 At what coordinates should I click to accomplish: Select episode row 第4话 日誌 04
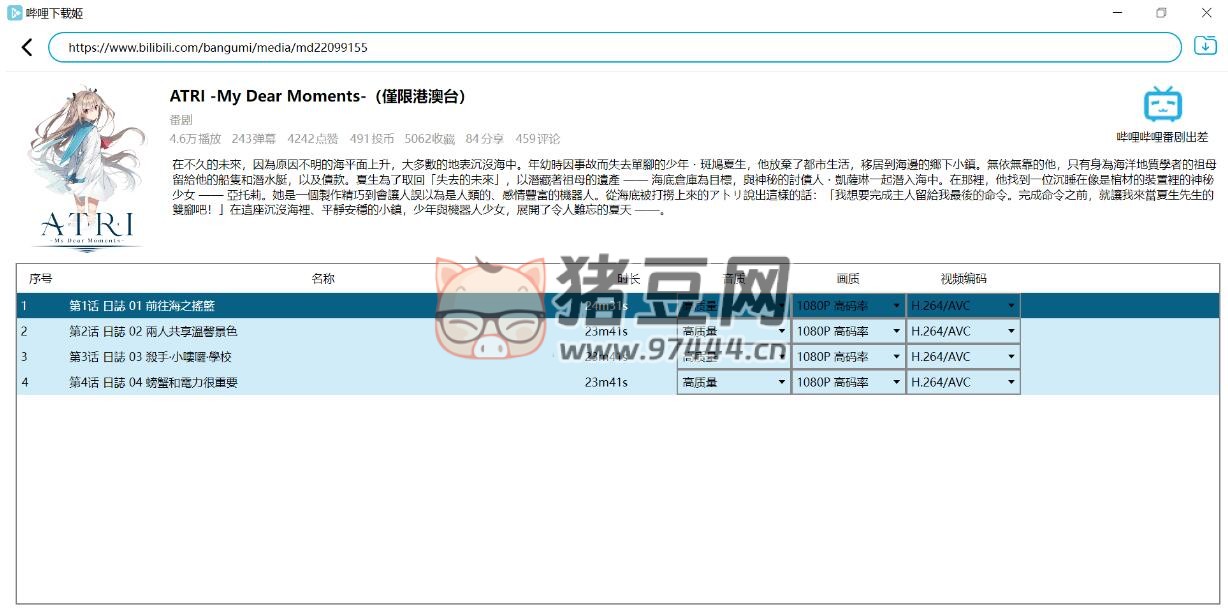pos(153,382)
